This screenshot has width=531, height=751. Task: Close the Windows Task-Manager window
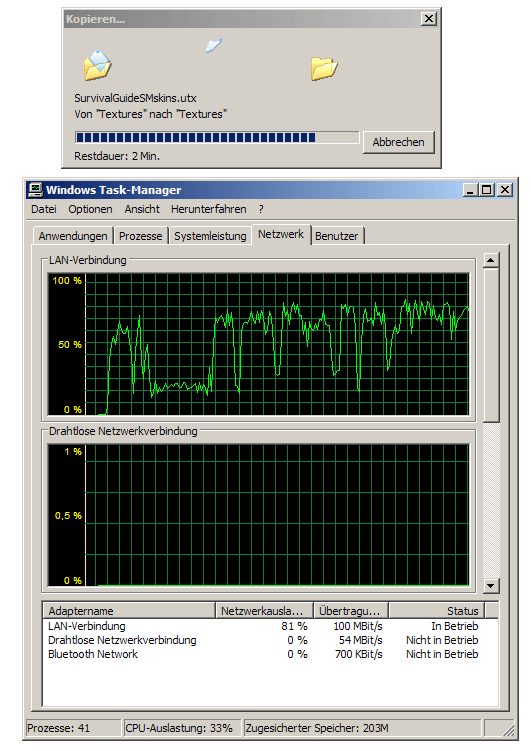(505, 190)
